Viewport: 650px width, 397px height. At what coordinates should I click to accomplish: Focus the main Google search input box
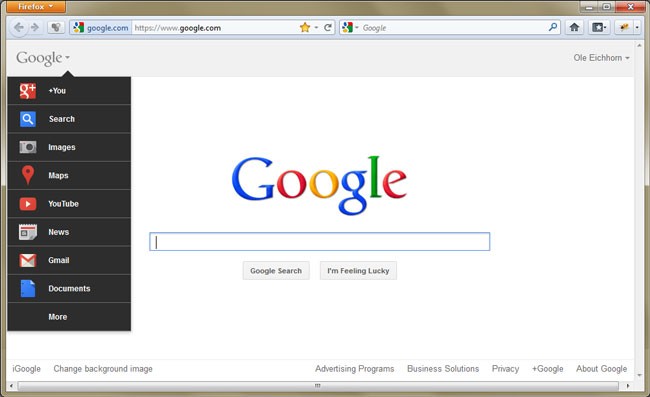tap(320, 242)
